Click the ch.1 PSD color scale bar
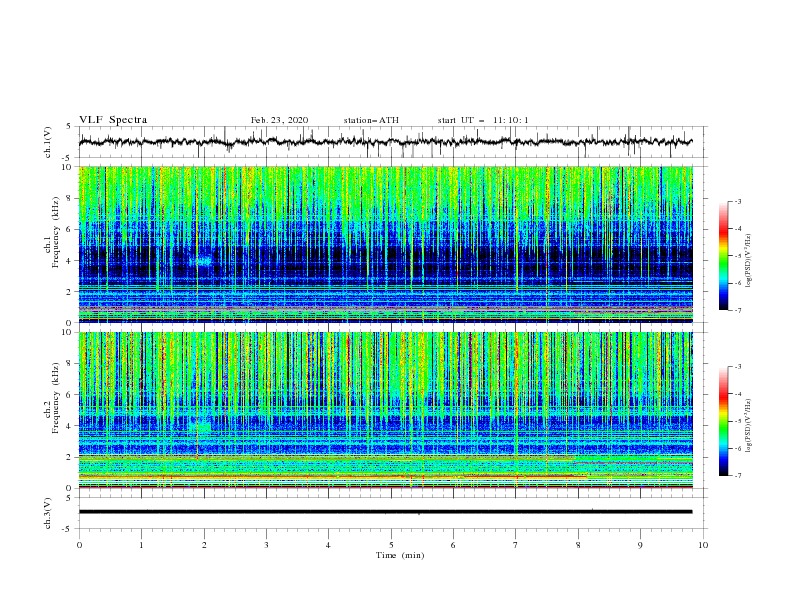792x612 pixels. (723, 256)
